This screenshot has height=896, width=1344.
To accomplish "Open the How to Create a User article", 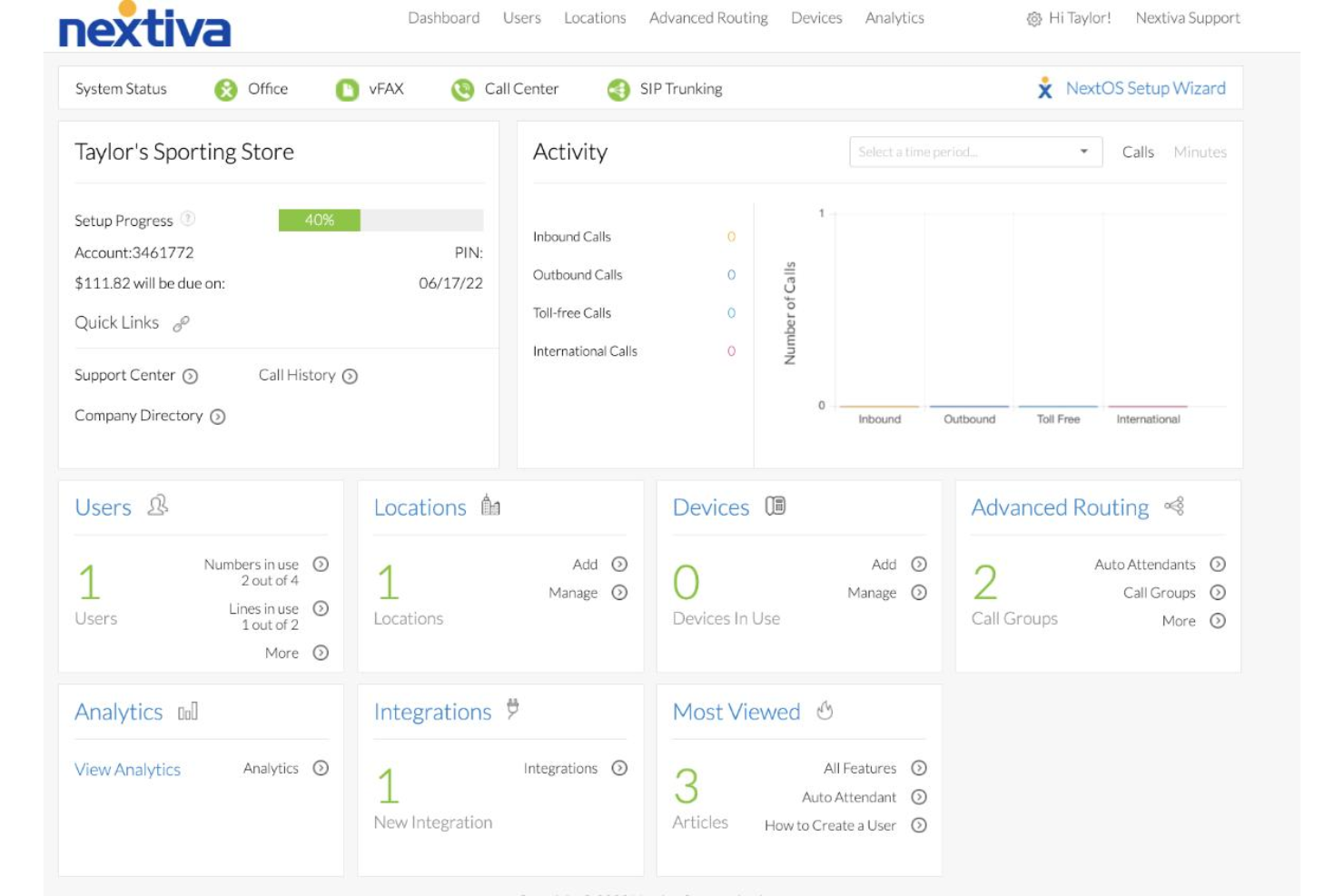I will click(830, 825).
